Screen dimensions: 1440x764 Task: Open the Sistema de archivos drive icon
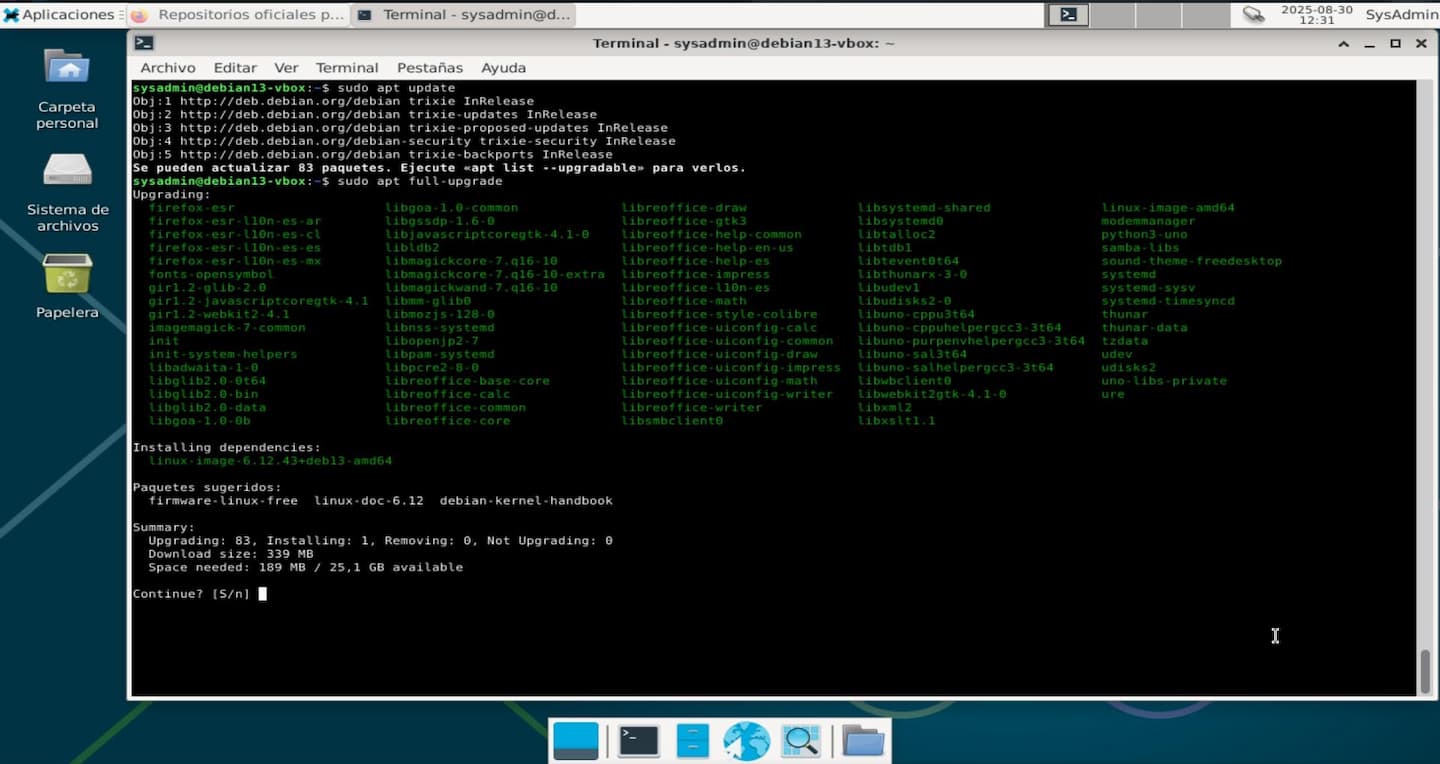coord(67,170)
